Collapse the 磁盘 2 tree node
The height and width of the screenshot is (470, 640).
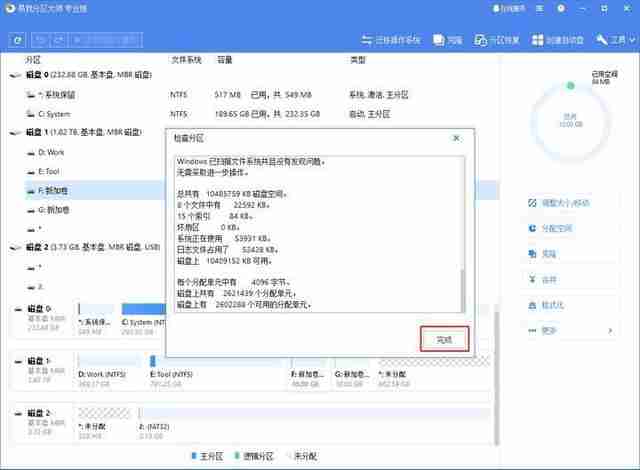[13, 245]
